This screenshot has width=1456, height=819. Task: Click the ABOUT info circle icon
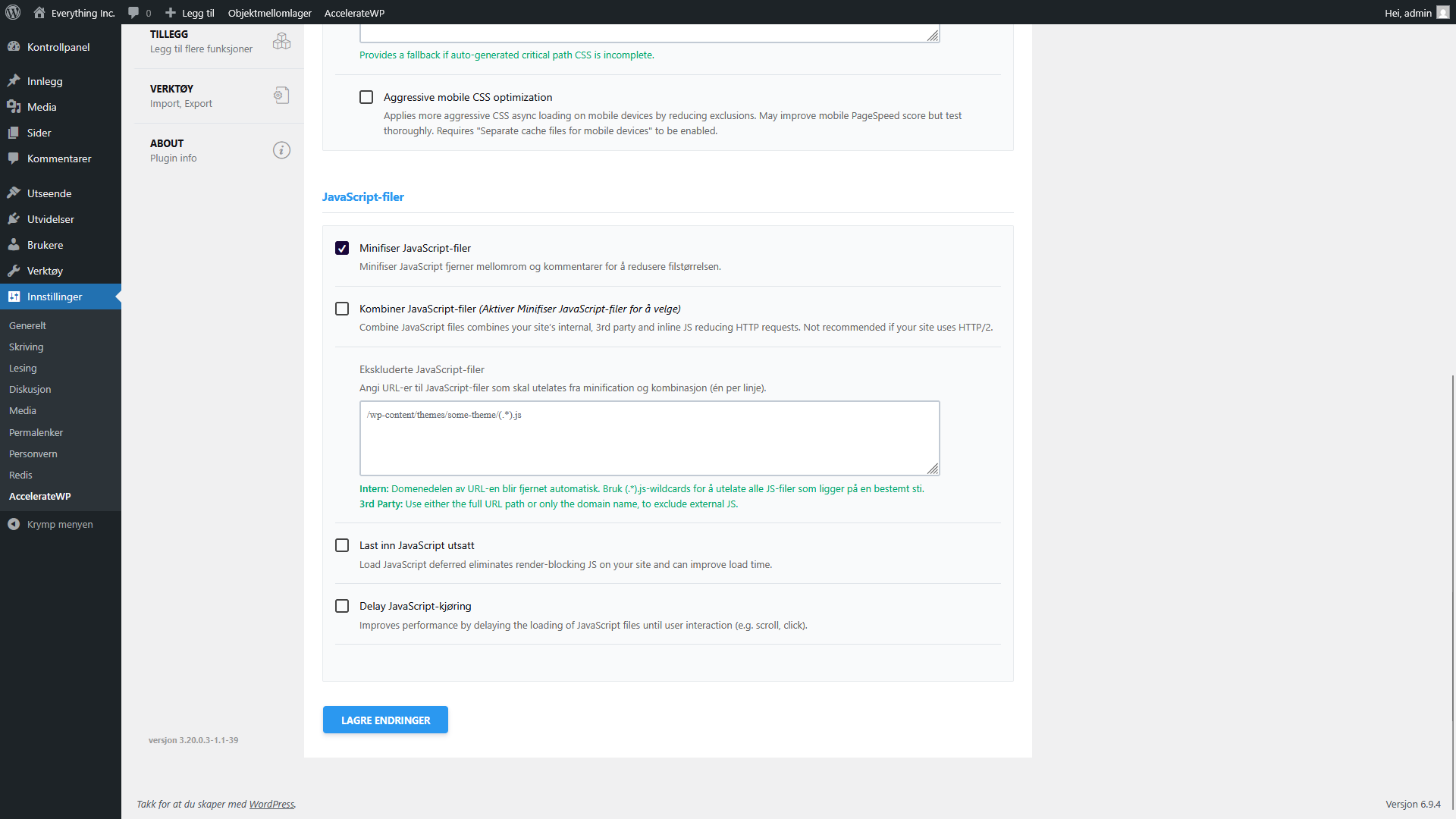(281, 150)
